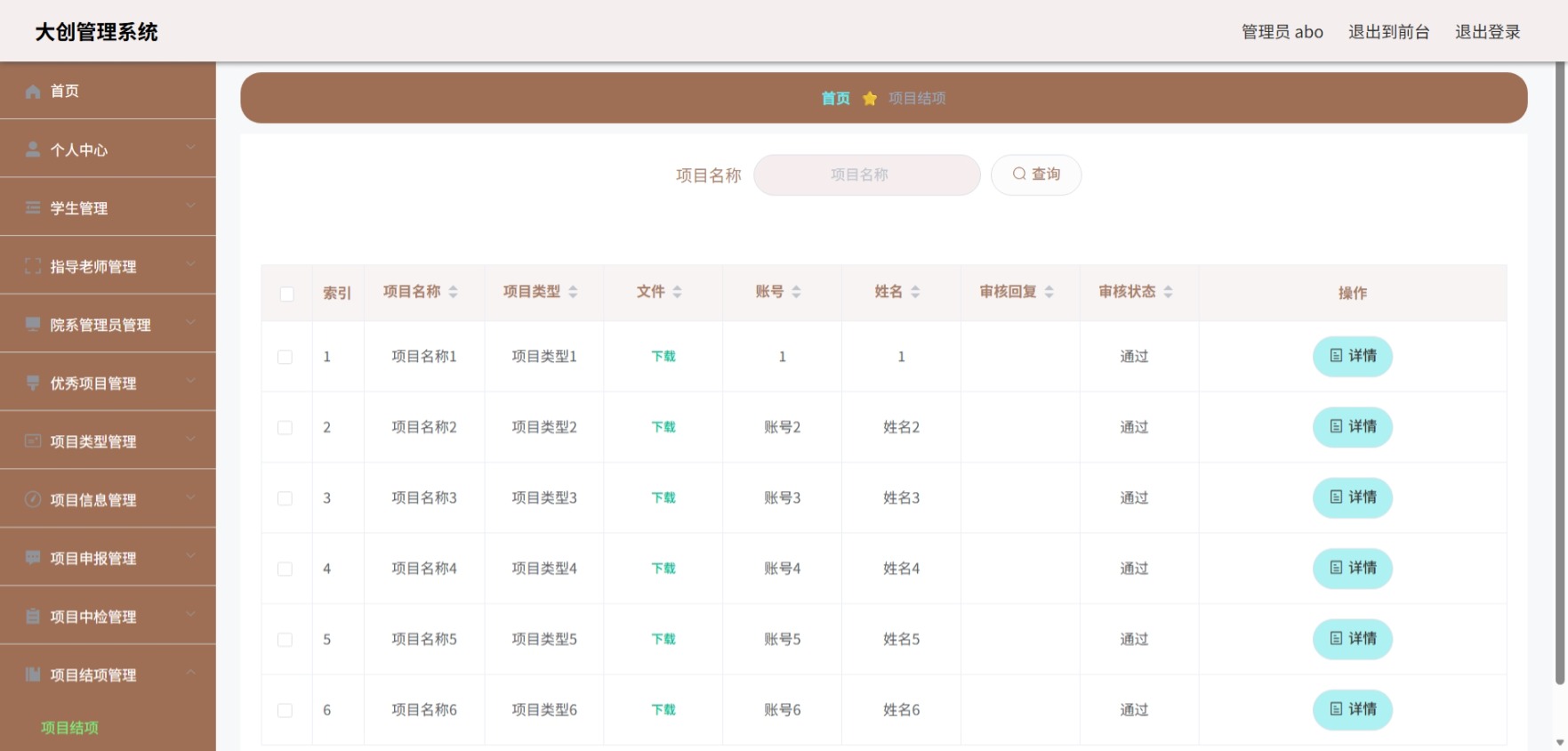
Task: Check the checkbox for row 3
Action: tap(285, 498)
